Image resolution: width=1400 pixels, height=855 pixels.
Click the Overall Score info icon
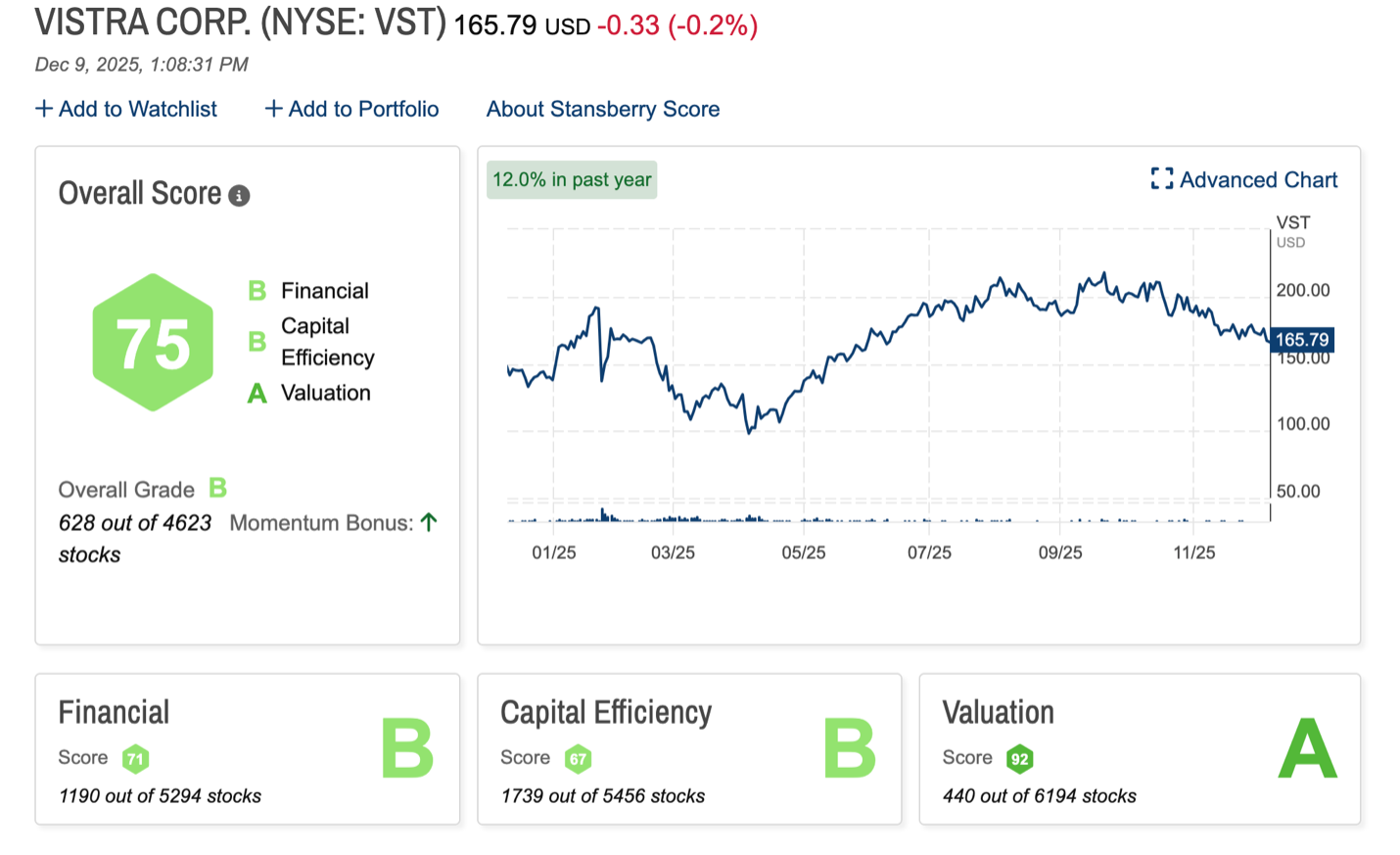pyautogui.click(x=239, y=196)
